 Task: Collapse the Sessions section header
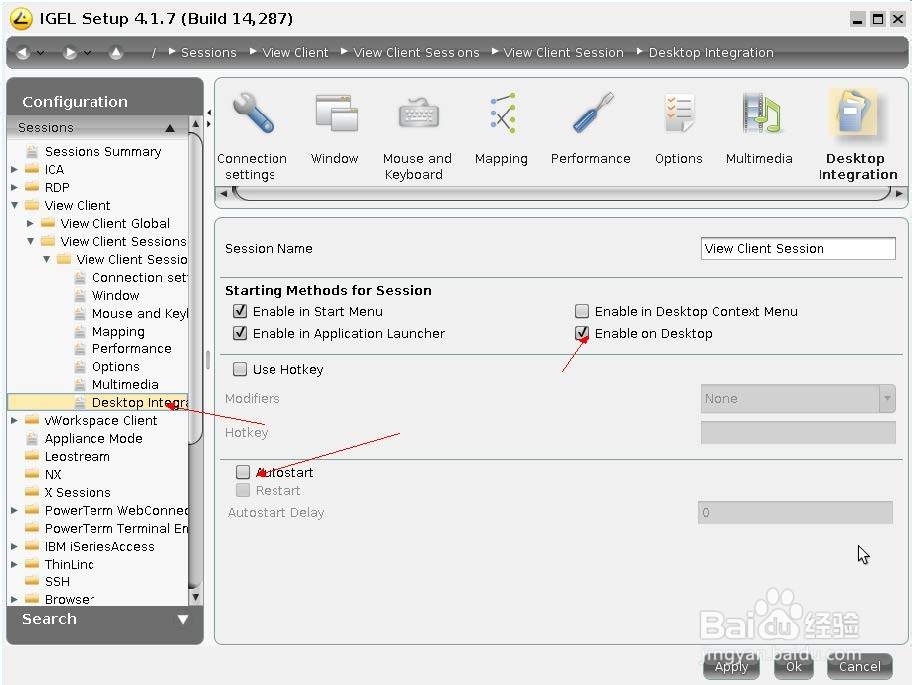pos(170,128)
